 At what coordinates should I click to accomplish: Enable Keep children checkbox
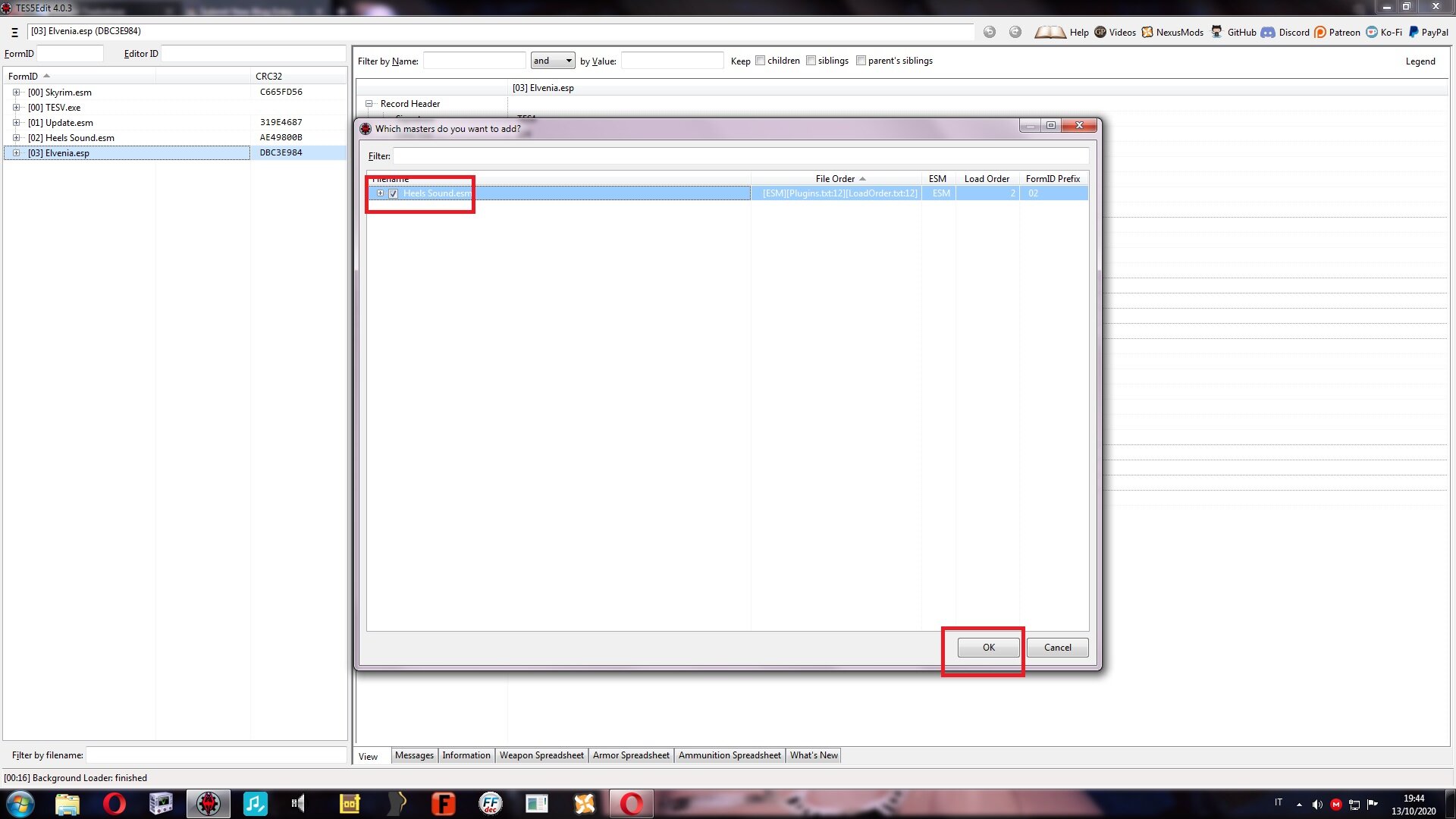761,60
